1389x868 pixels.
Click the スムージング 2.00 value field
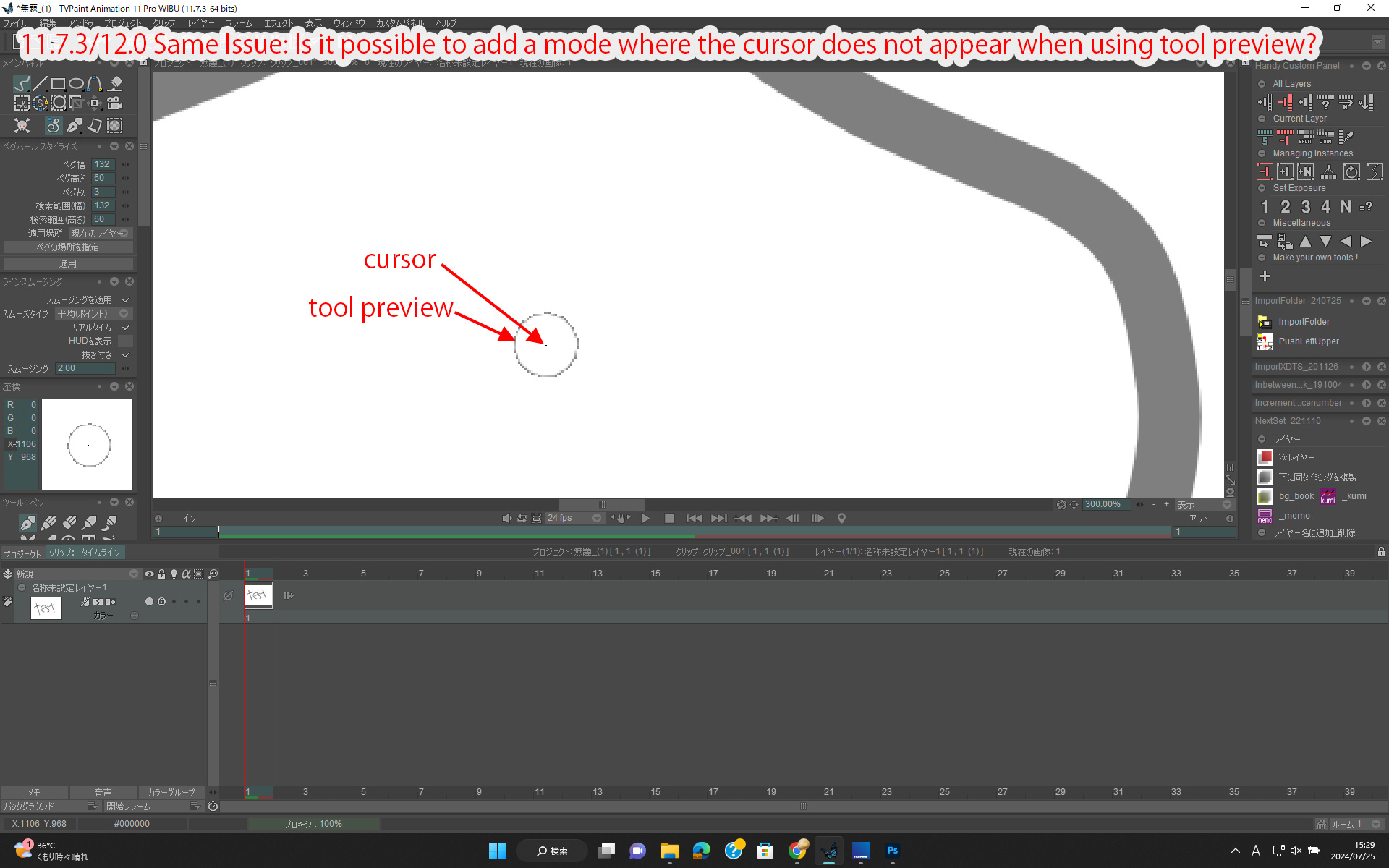pos(85,368)
